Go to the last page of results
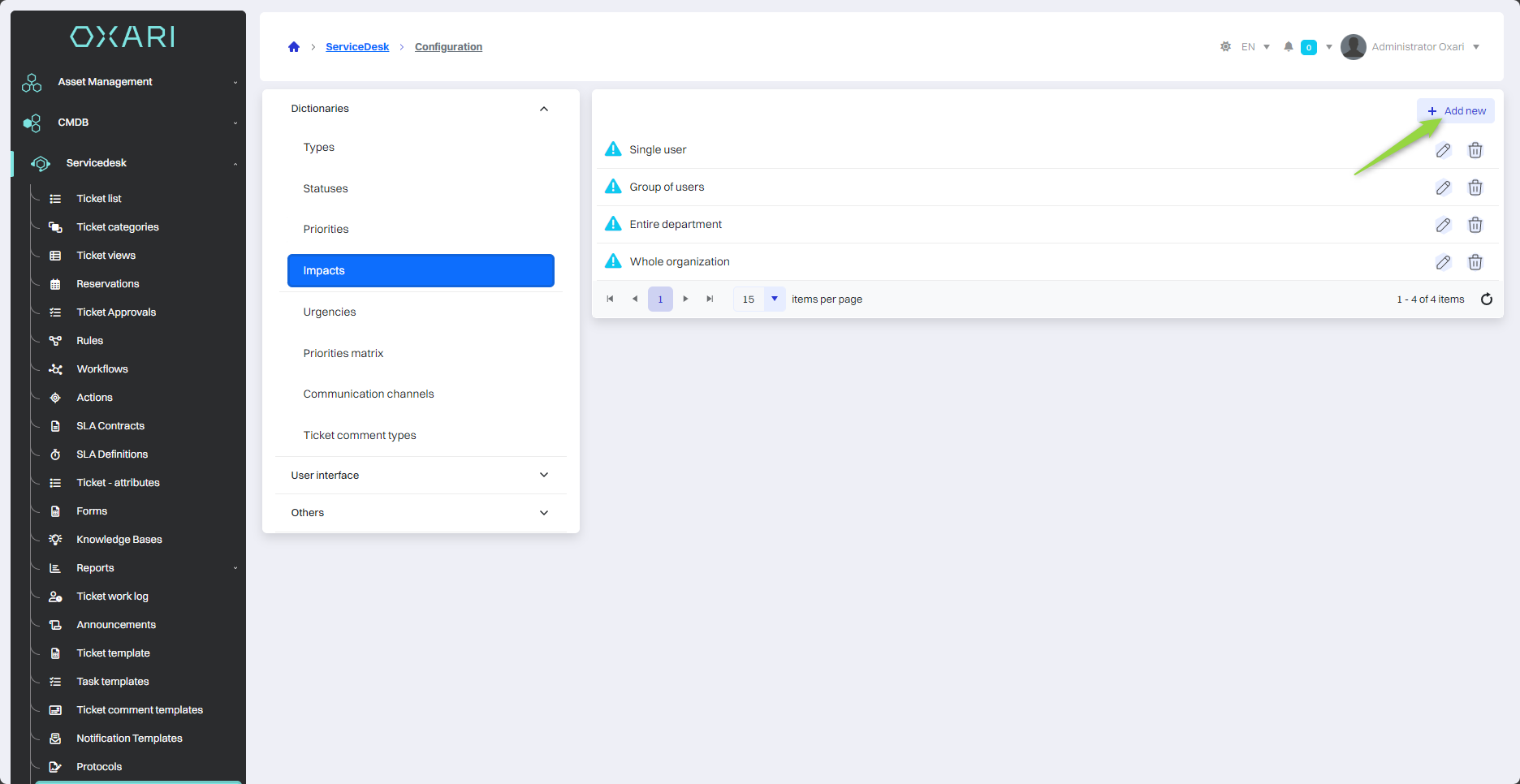 point(710,299)
